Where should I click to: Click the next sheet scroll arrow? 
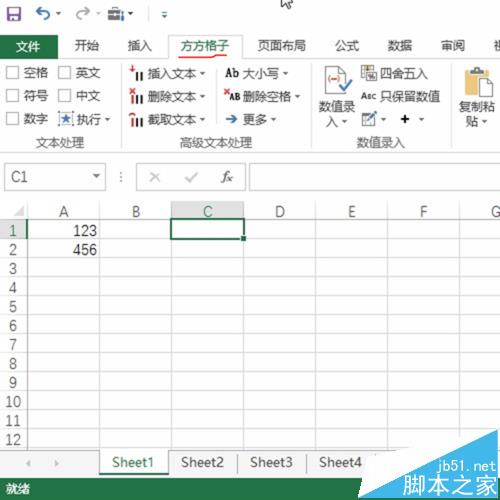(57, 463)
